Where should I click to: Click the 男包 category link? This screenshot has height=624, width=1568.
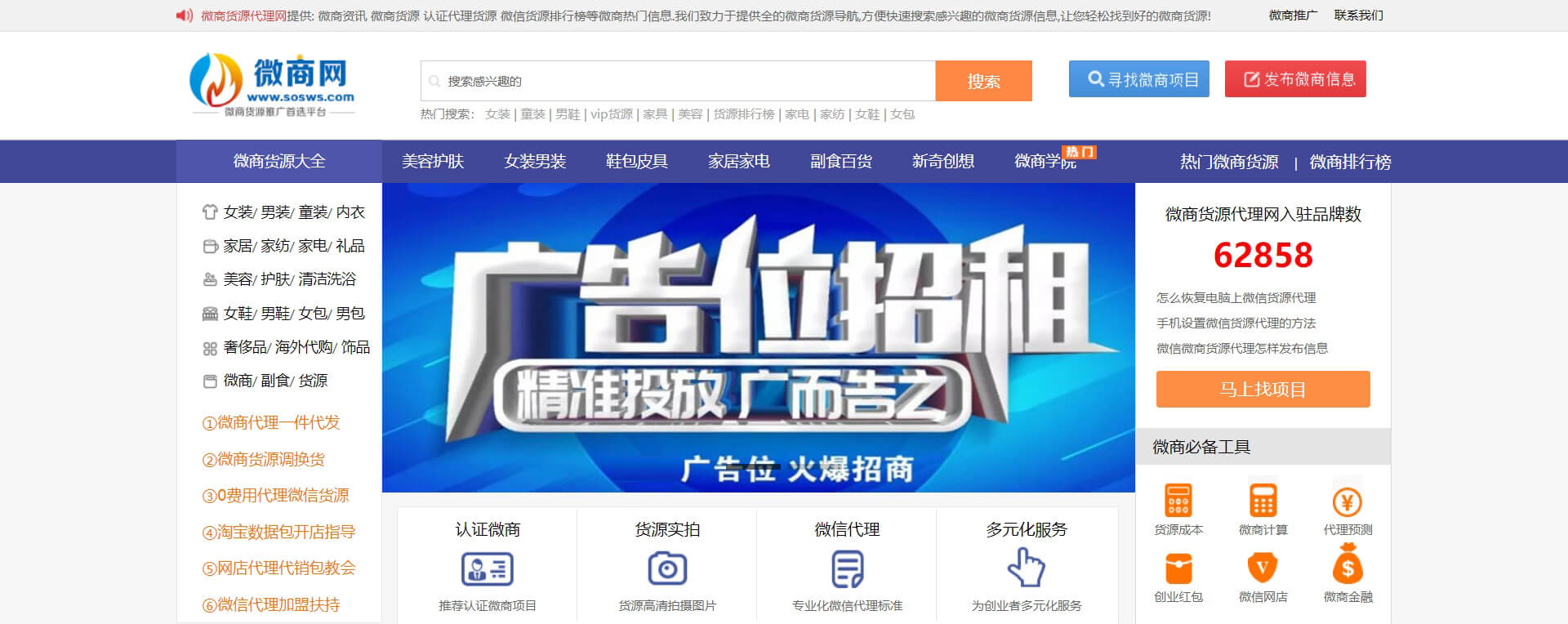click(350, 314)
